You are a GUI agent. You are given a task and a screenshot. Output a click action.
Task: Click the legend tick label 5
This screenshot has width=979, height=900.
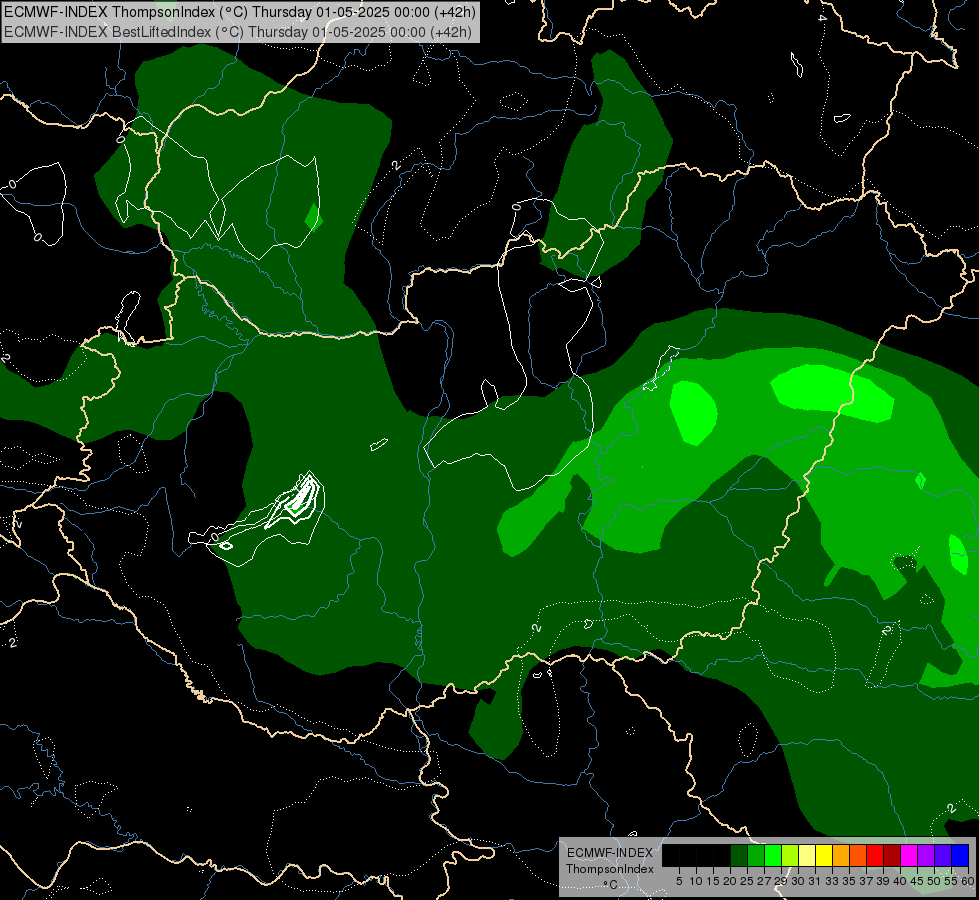tap(679, 881)
